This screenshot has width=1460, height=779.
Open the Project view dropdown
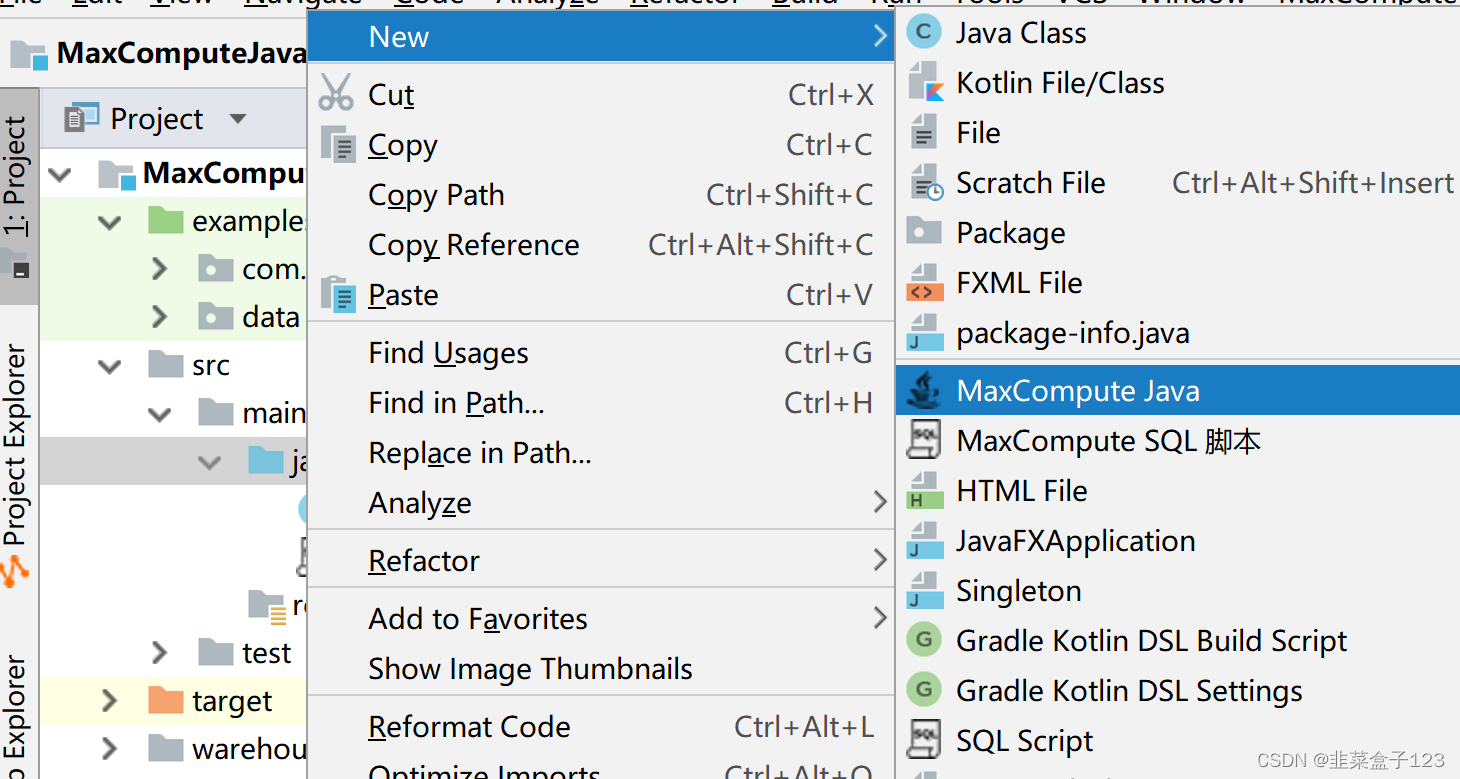point(237,119)
